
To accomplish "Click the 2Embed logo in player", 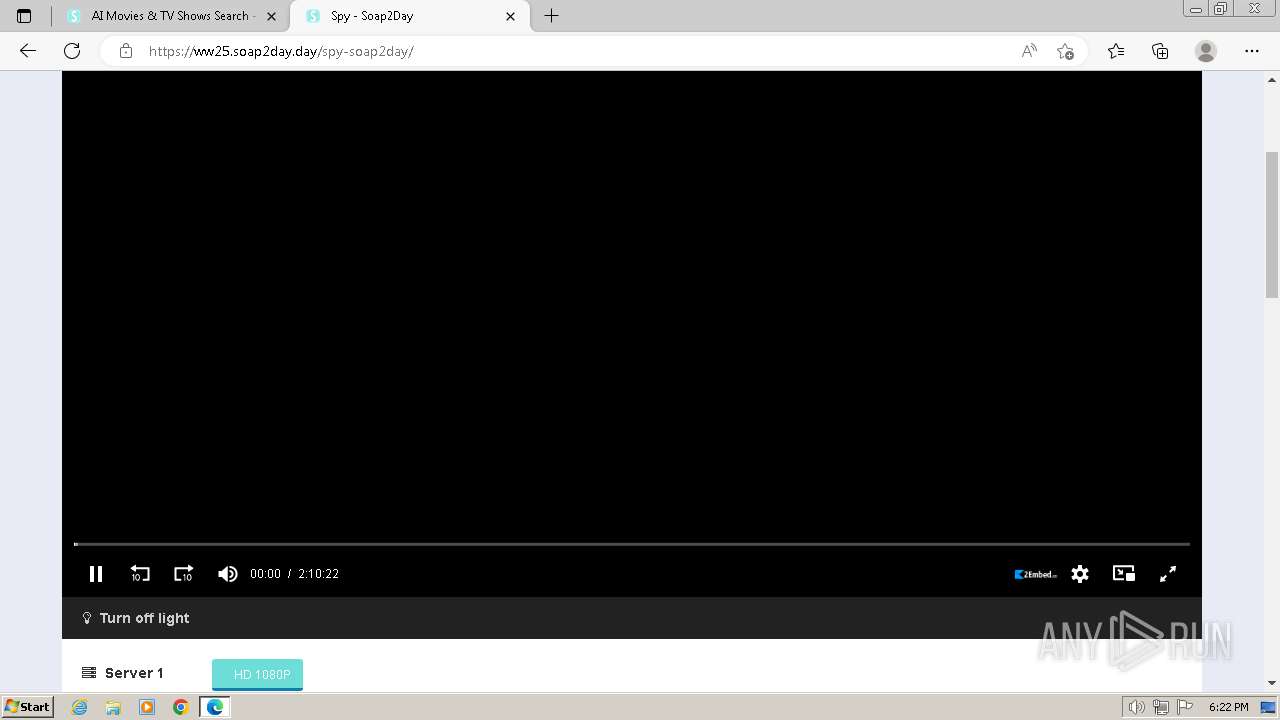I will [1036, 574].
